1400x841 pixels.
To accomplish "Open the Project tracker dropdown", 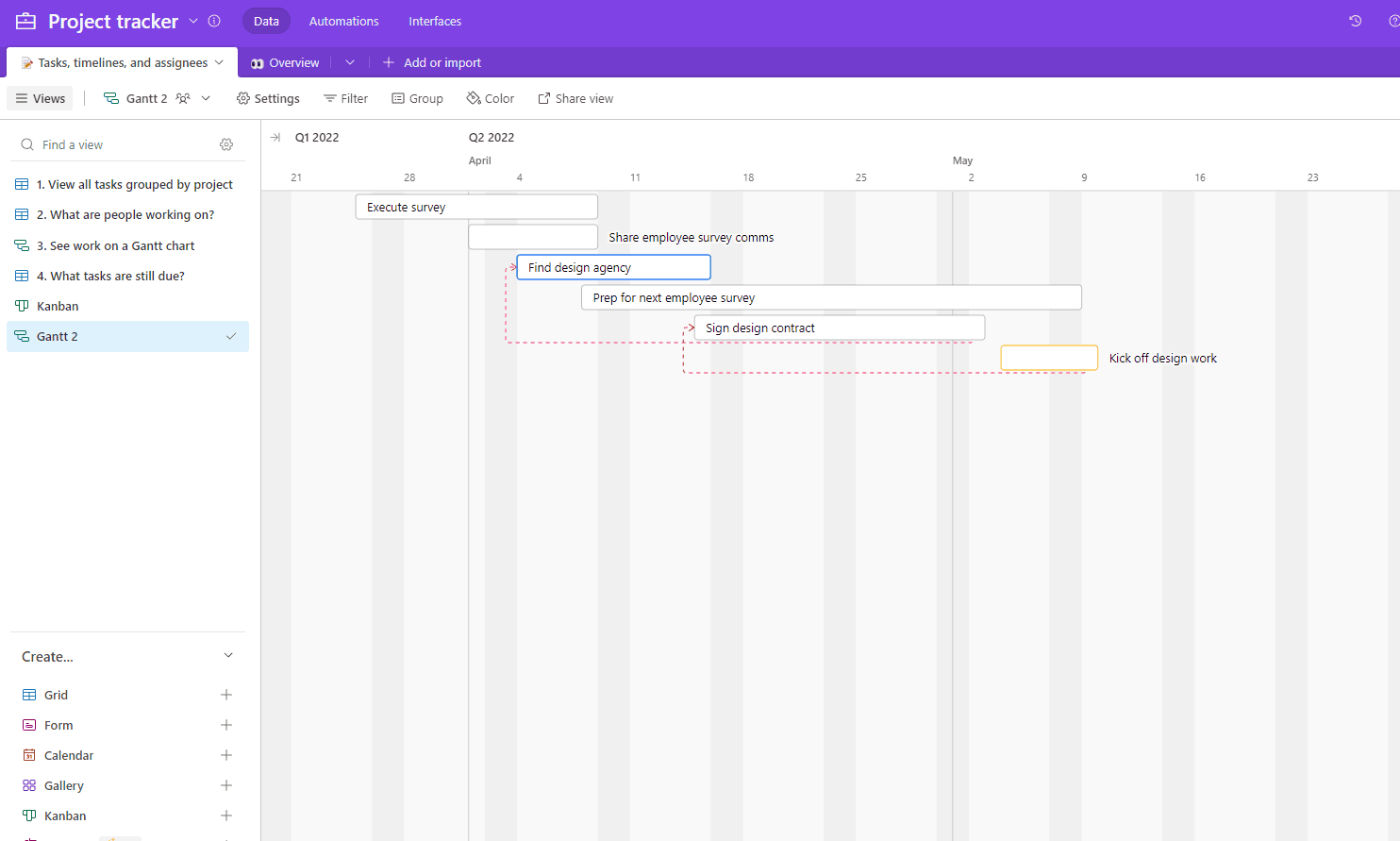I will [194, 21].
